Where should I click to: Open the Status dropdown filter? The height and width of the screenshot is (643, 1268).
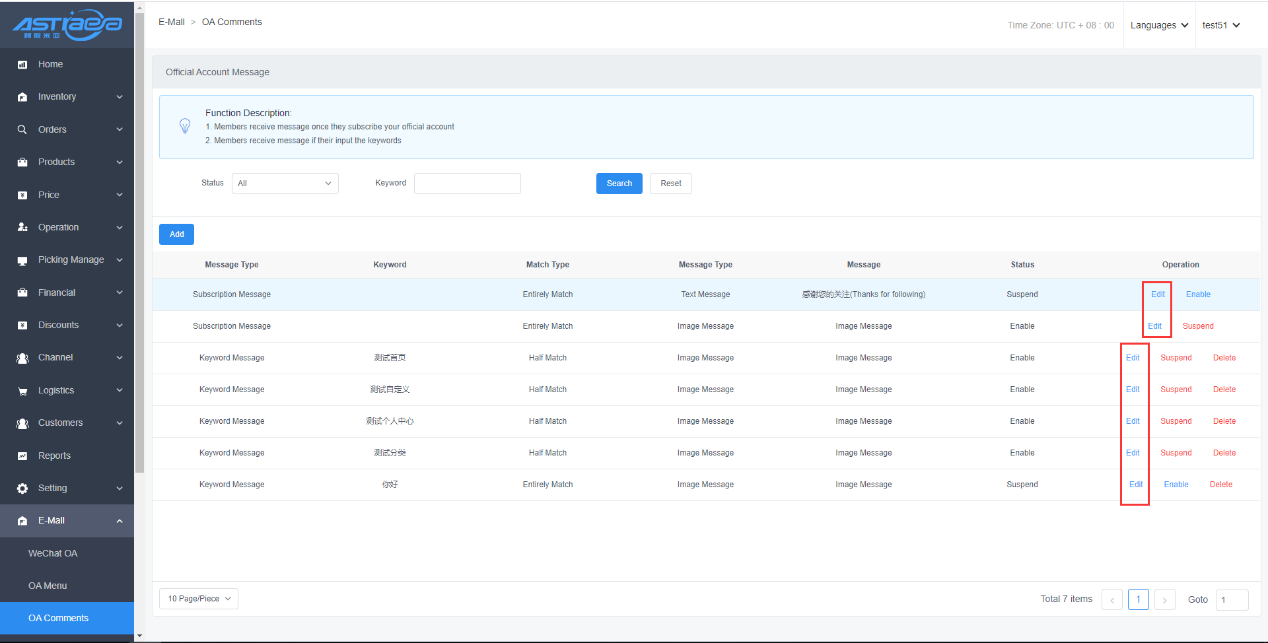click(x=285, y=184)
